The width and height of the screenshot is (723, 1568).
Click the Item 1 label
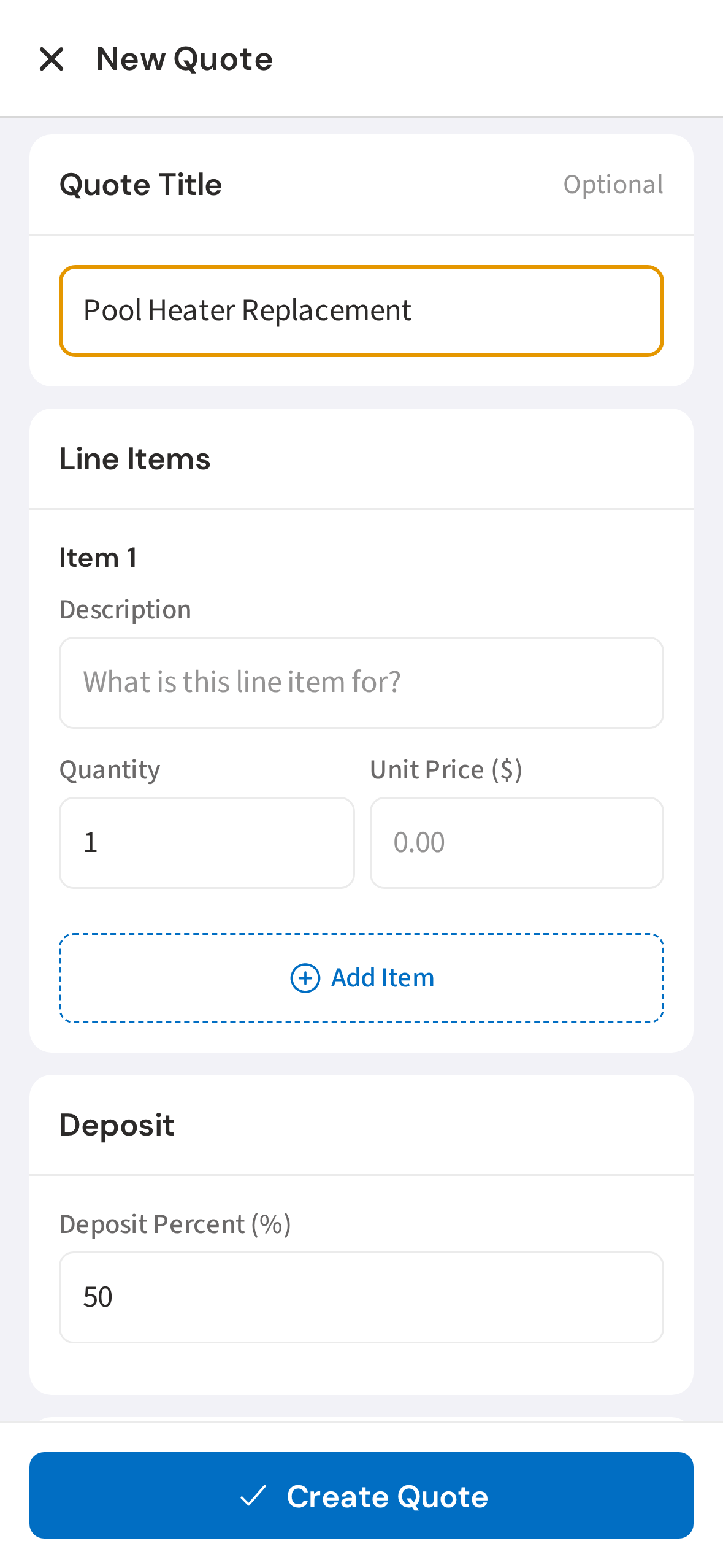click(98, 558)
